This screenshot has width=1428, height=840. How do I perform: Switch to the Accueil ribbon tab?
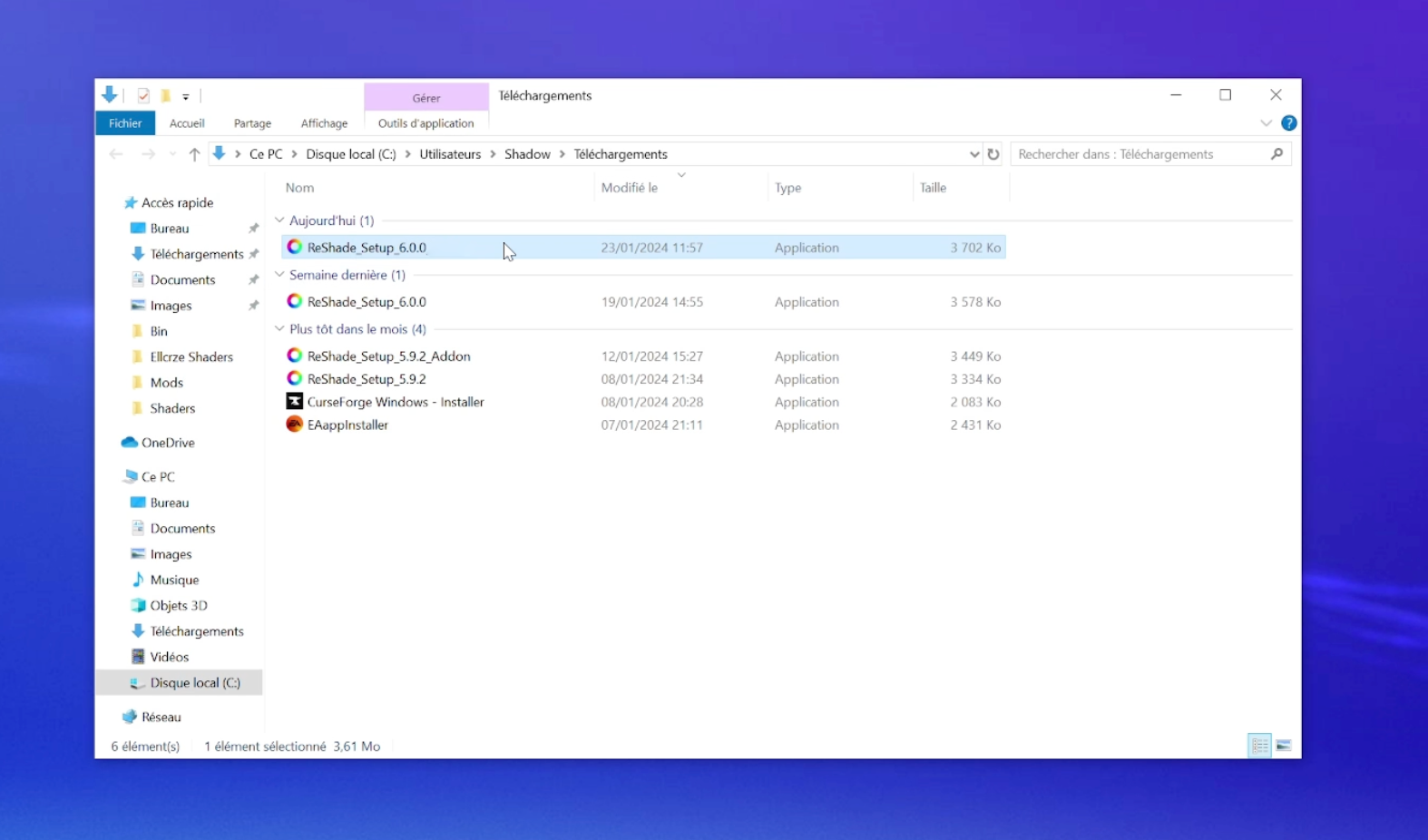[x=187, y=123]
